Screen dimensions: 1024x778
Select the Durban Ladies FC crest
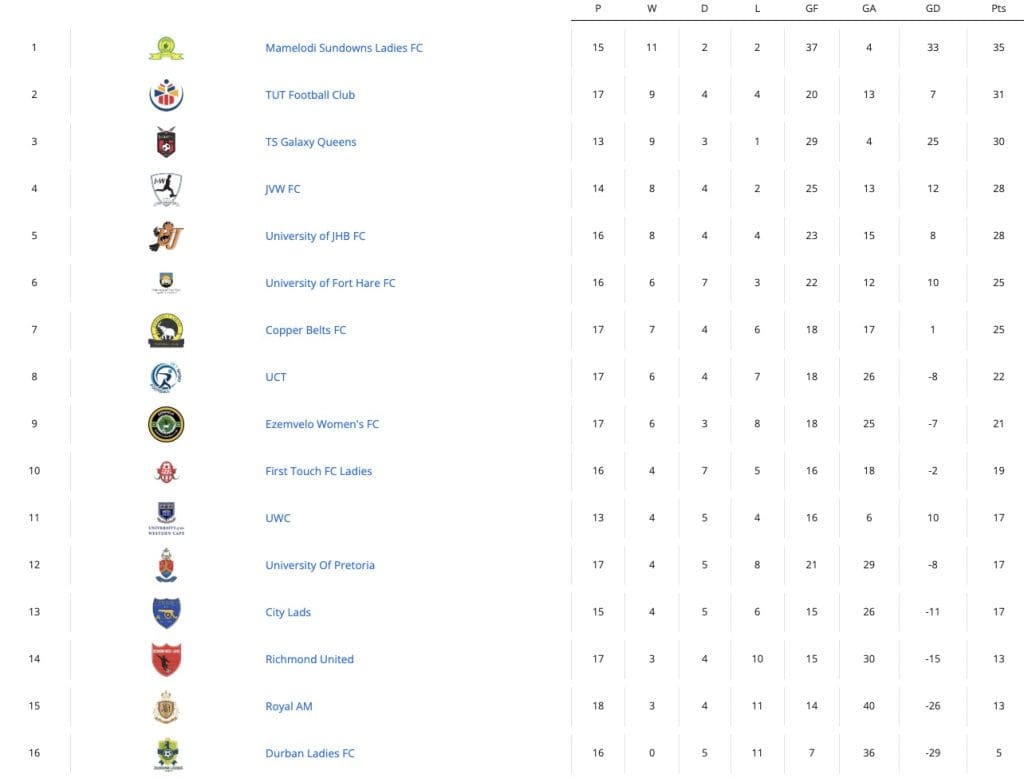coord(168,753)
